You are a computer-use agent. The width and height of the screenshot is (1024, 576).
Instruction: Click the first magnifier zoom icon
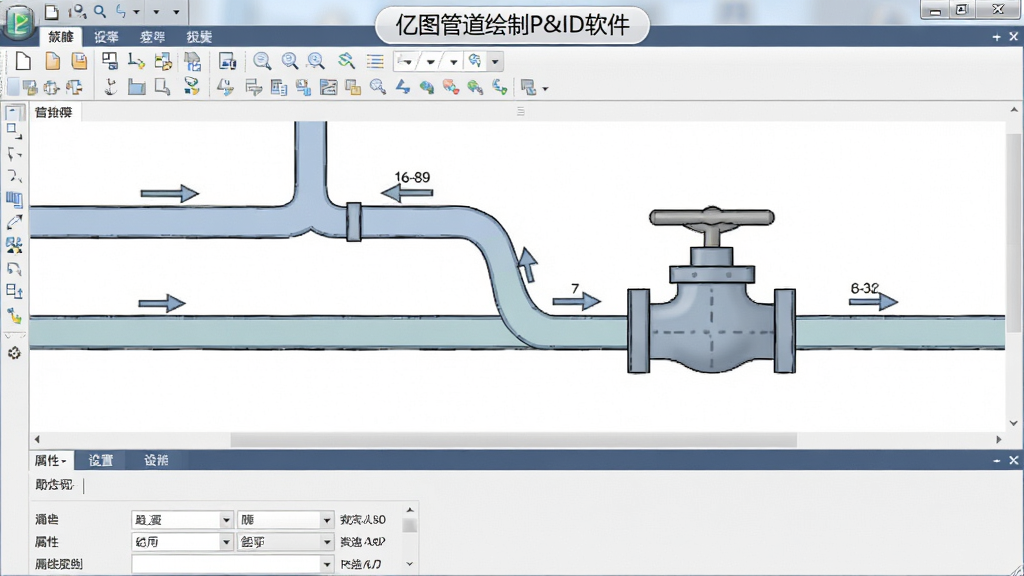click(x=262, y=61)
